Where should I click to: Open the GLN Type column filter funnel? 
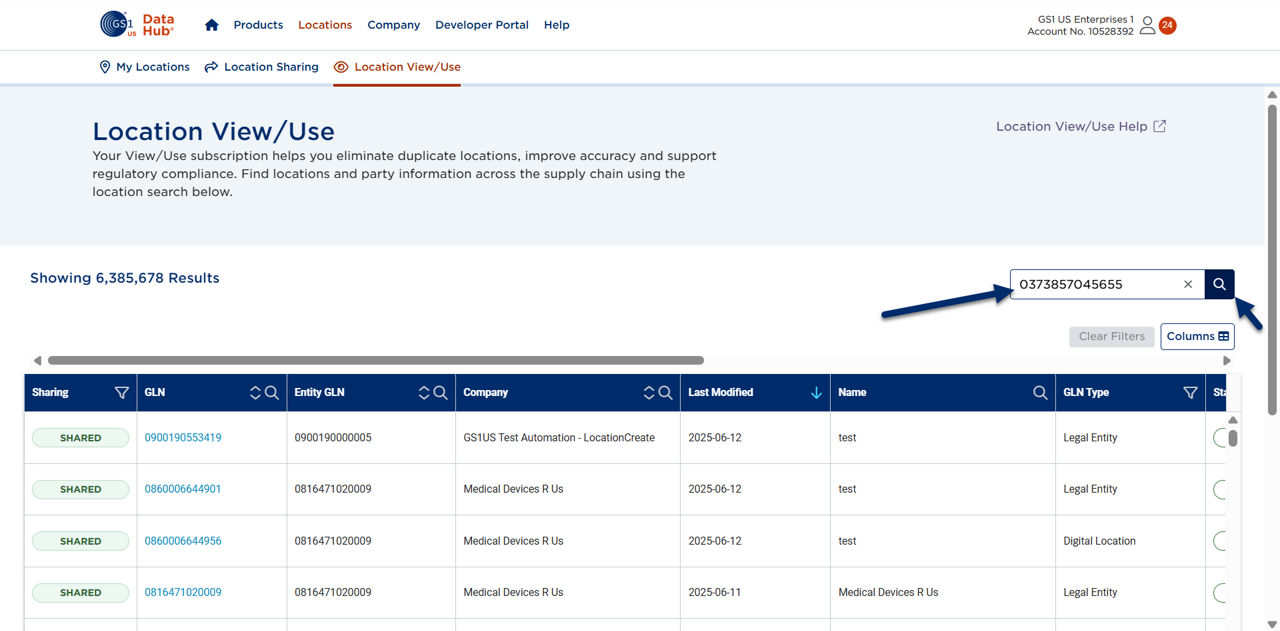(x=1190, y=393)
